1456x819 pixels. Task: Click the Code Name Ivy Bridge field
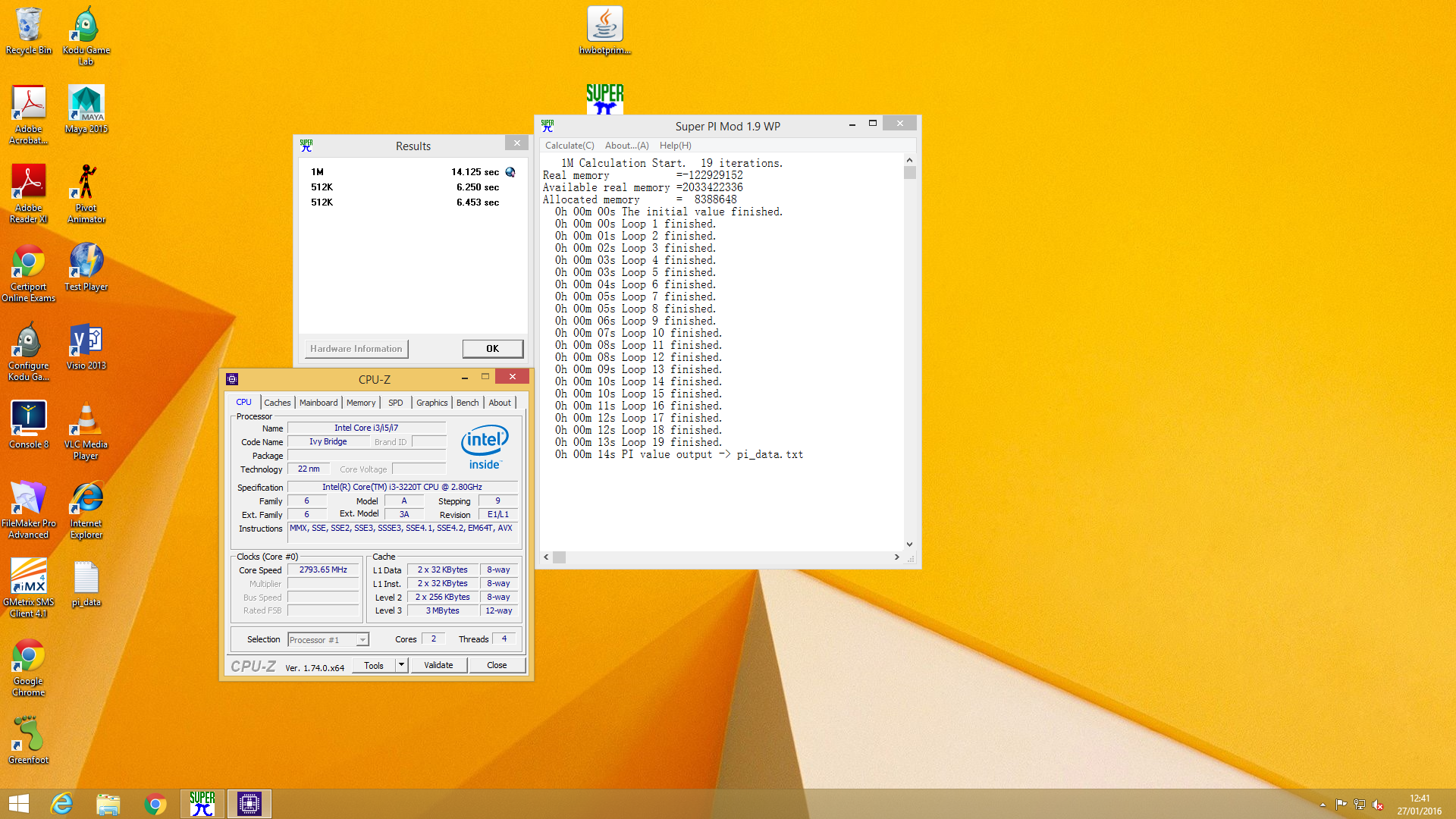coord(328,442)
